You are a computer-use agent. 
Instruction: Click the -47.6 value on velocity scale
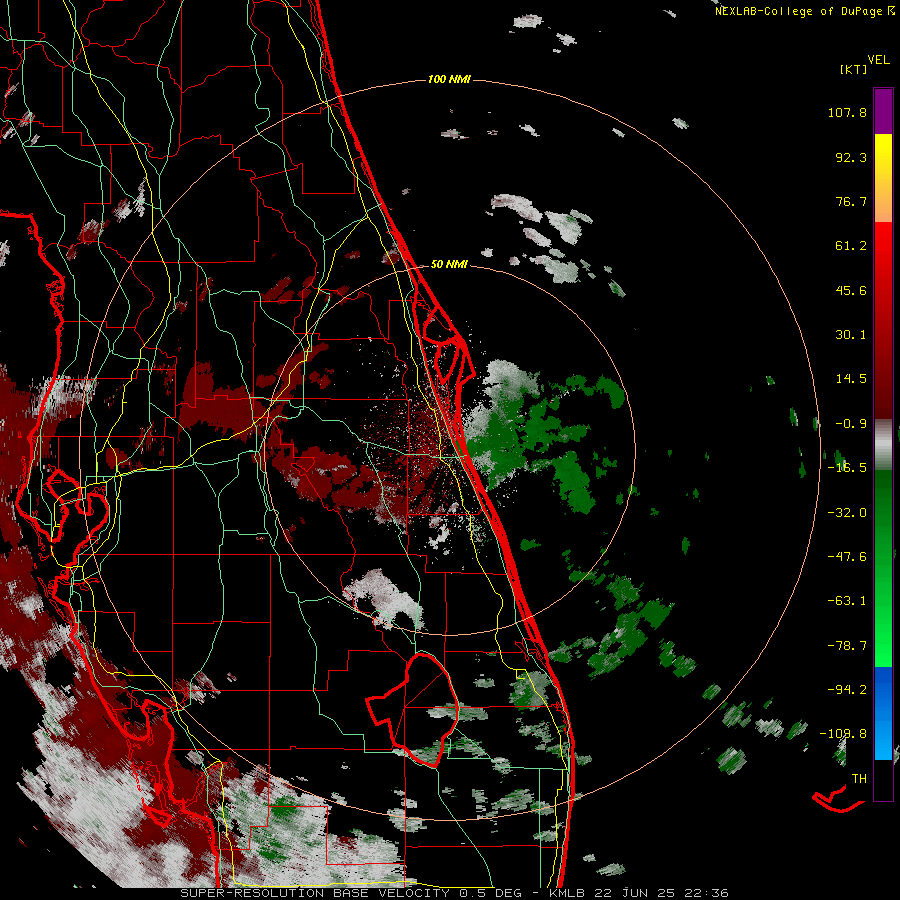(x=847, y=557)
